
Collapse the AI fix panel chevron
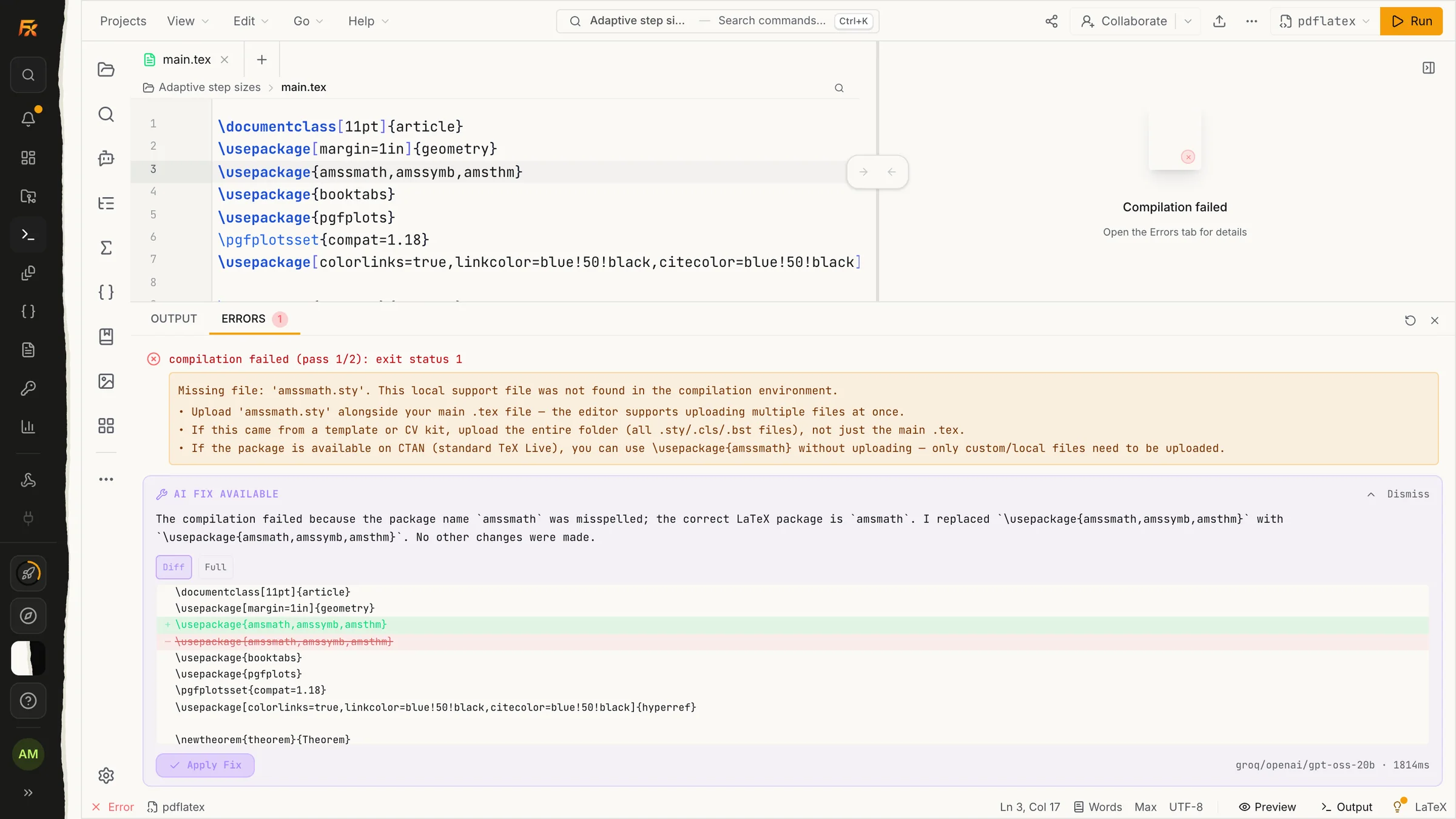coord(1370,494)
